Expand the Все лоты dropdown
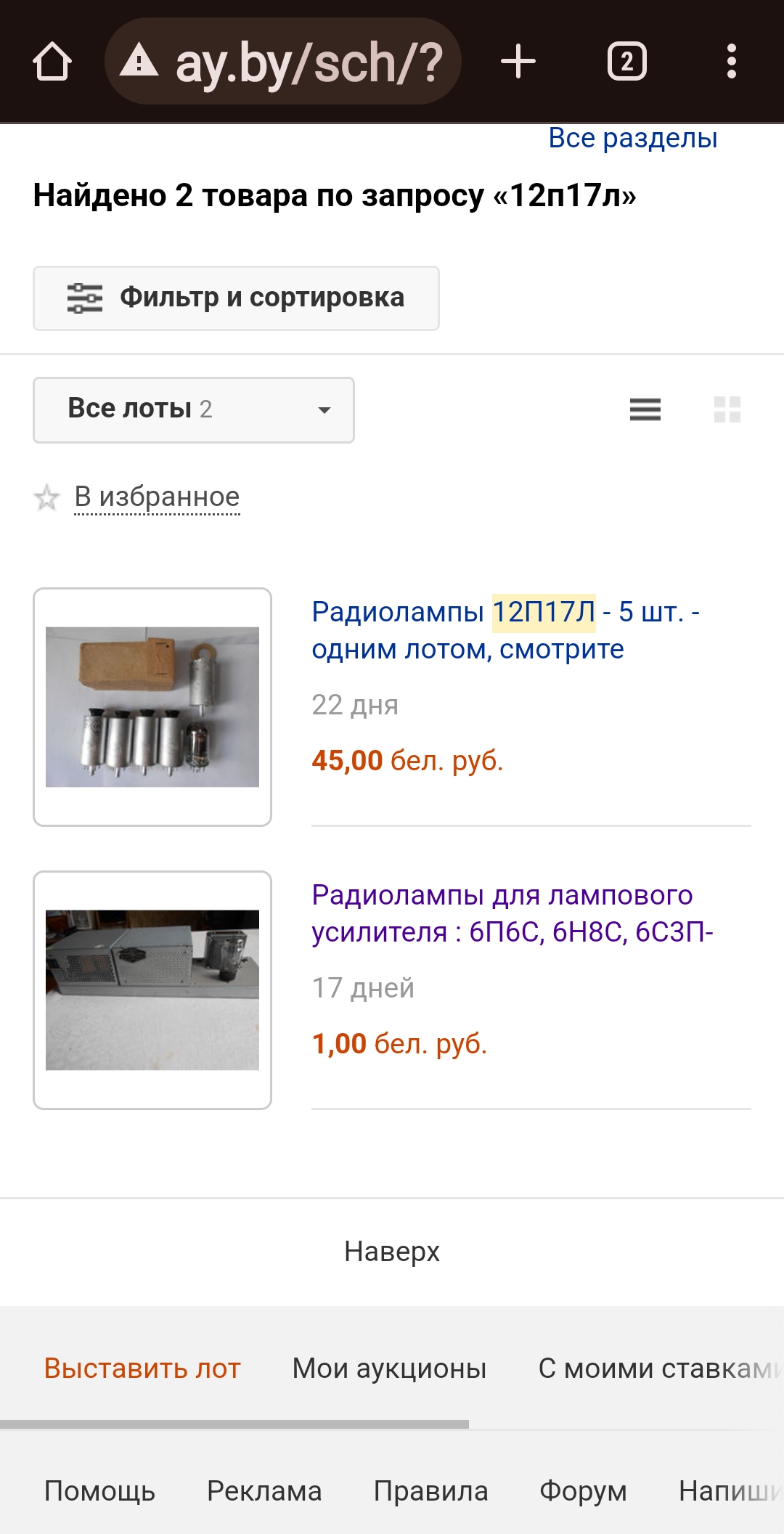784x1534 pixels. (x=194, y=409)
